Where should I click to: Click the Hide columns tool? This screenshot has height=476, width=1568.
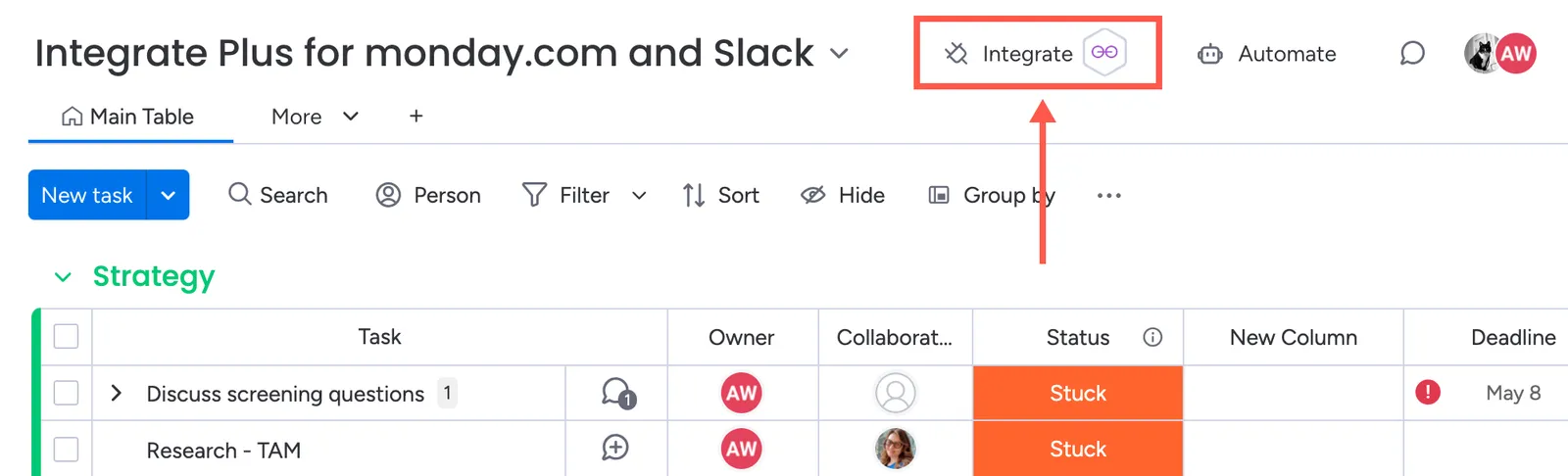pos(843,195)
